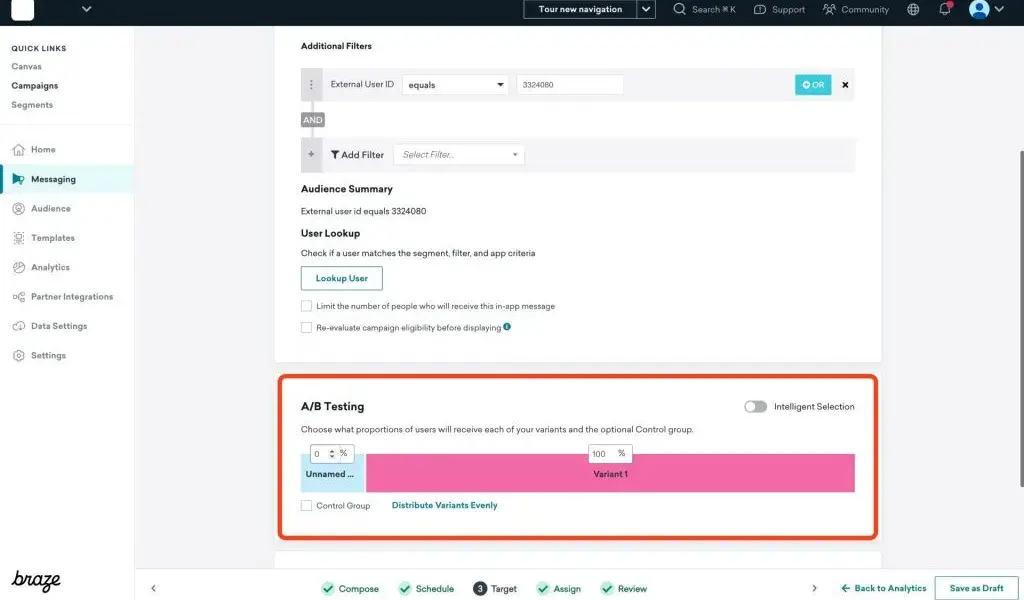Image resolution: width=1024 pixels, height=600 pixels.
Task: Enable the Control Group checkbox
Action: click(x=307, y=506)
